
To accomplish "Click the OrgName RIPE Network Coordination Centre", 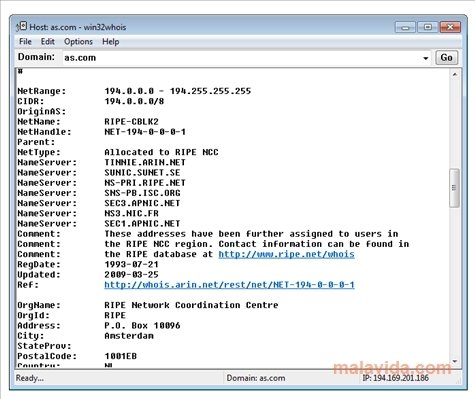I will 191,305.
